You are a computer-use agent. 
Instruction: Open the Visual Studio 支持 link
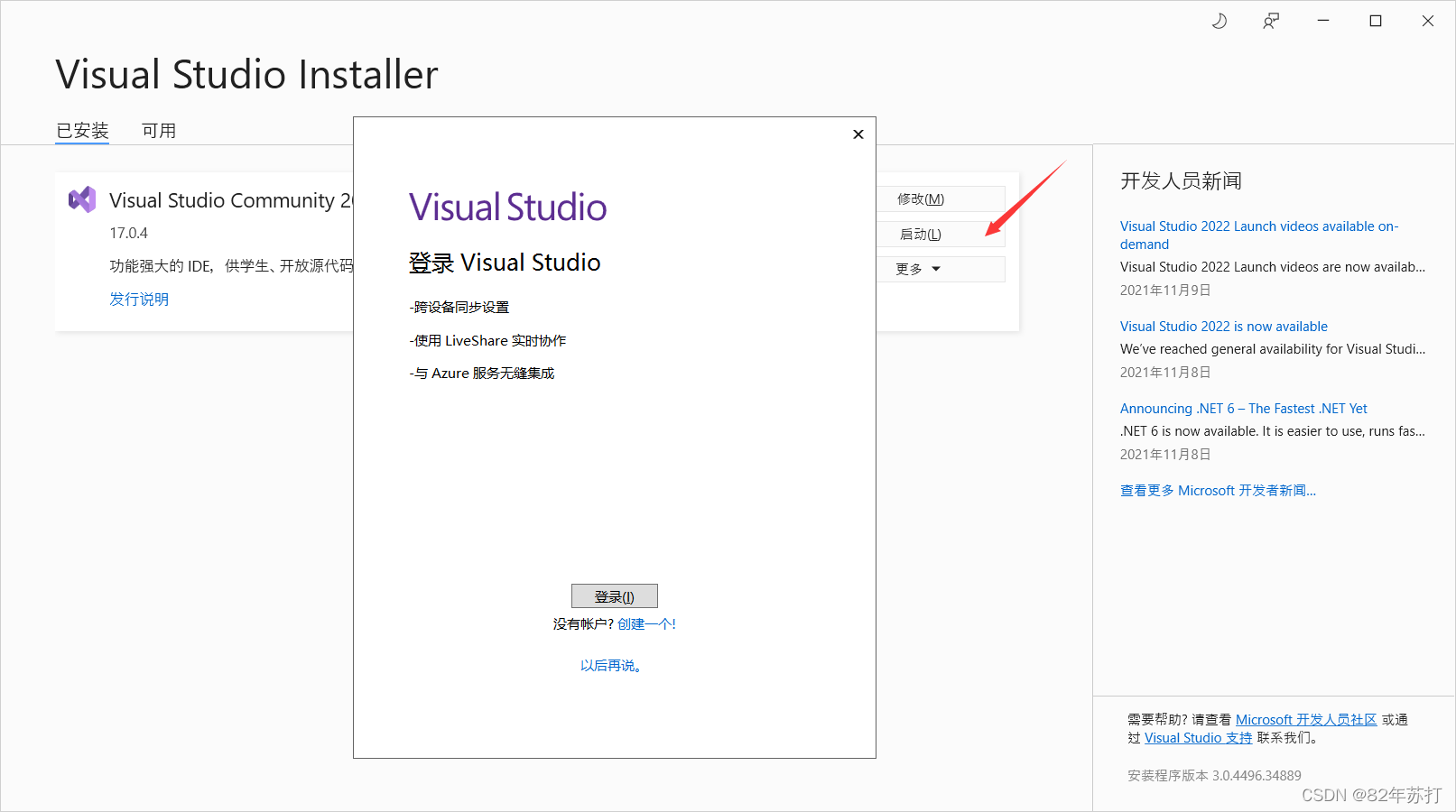(1197, 737)
